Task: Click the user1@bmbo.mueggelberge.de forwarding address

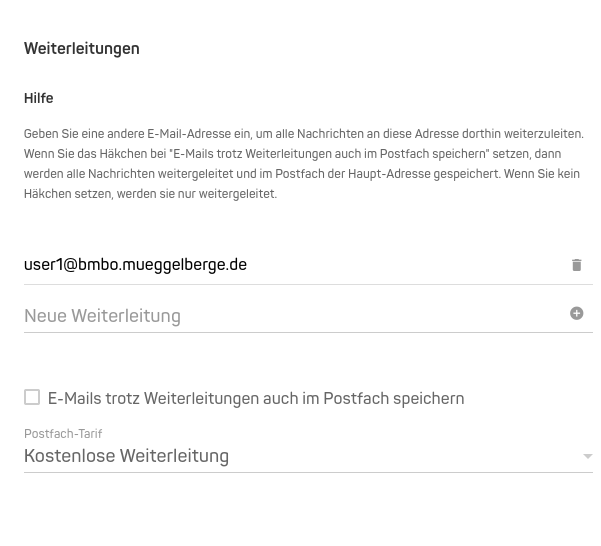Action: tap(135, 265)
